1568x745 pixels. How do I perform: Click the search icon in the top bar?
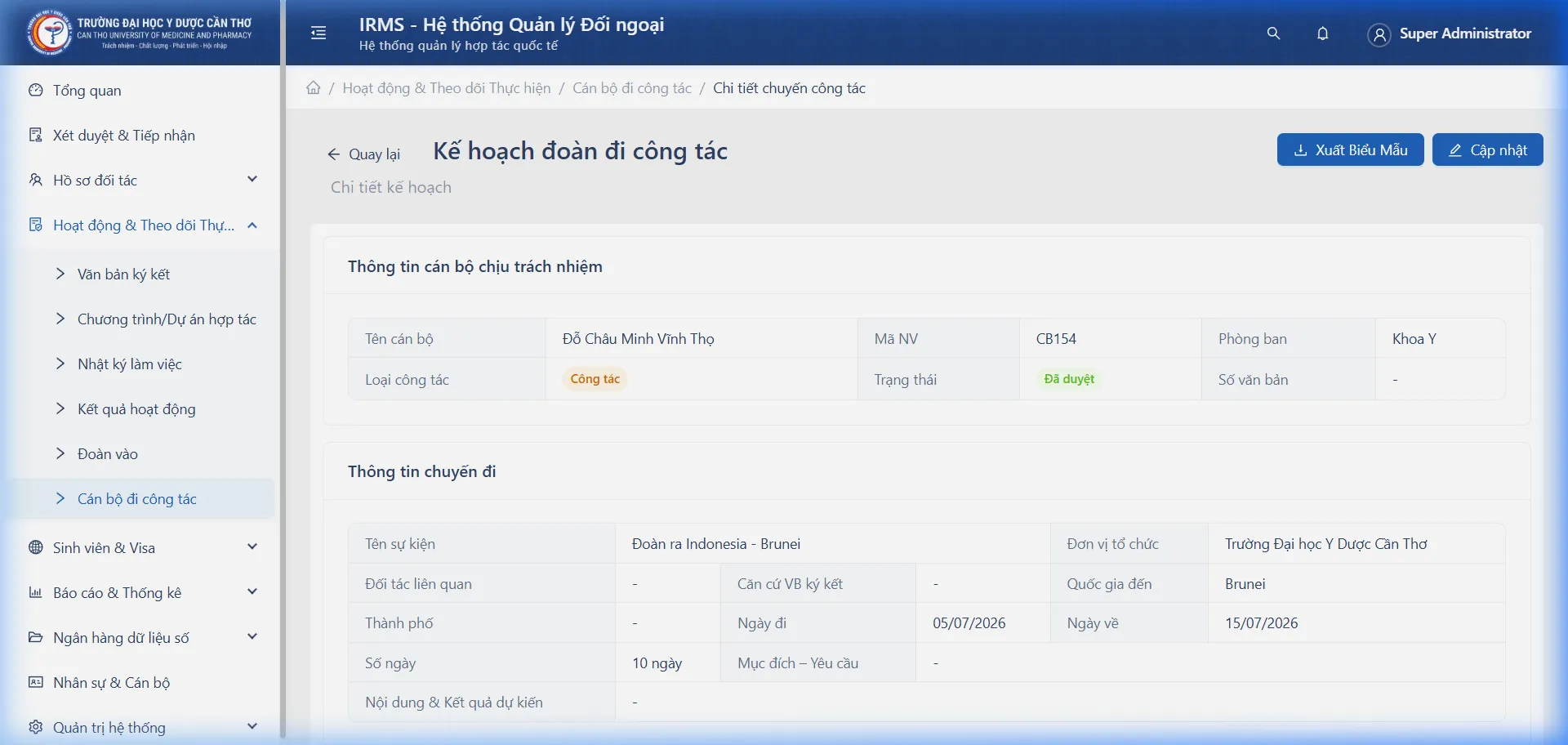(1272, 33)
